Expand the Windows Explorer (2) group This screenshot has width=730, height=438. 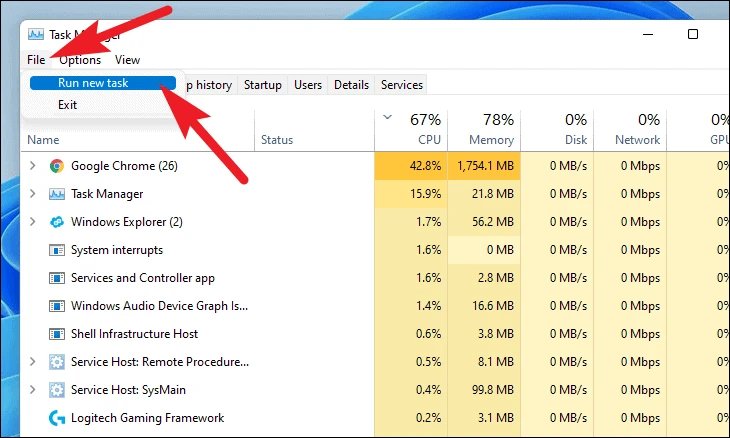[x=32, y=222]
